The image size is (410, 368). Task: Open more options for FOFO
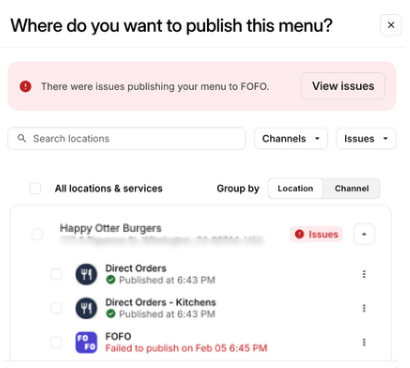pos(364,342)
